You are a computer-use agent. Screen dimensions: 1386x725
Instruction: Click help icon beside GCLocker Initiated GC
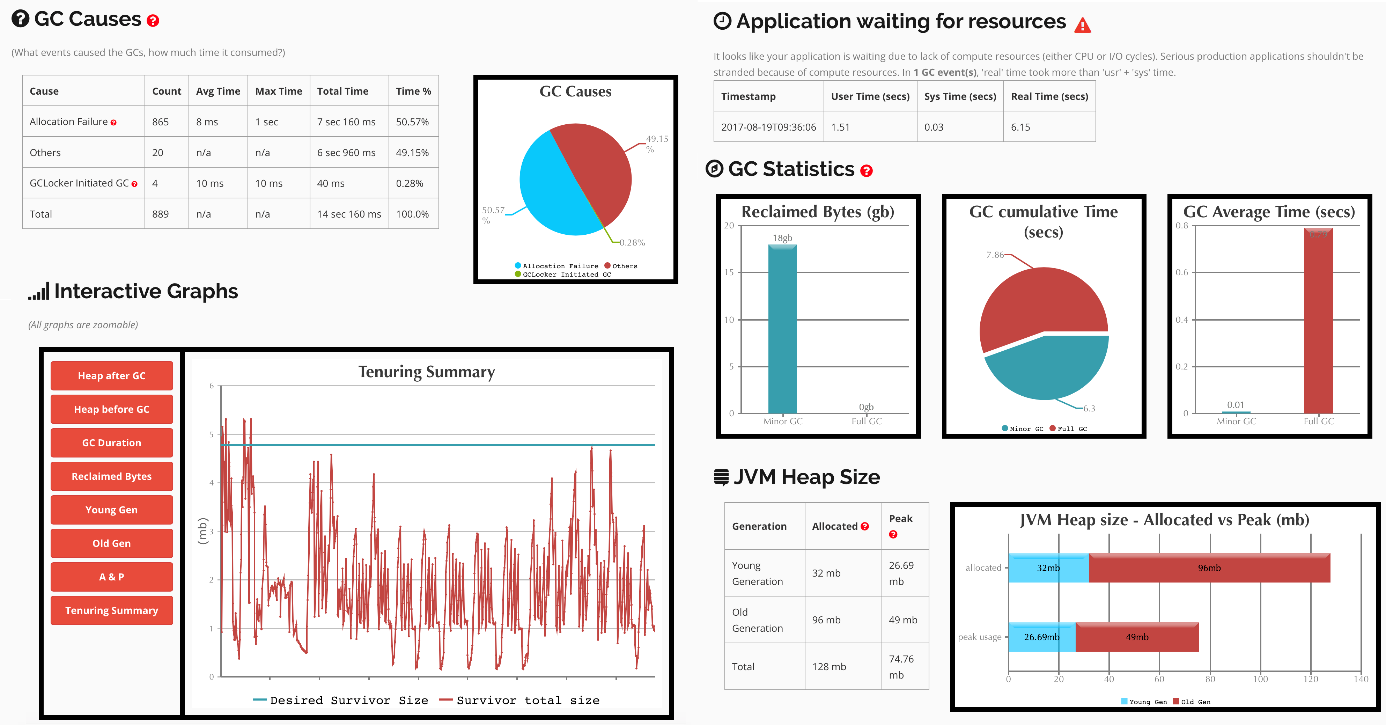[134, 184]
